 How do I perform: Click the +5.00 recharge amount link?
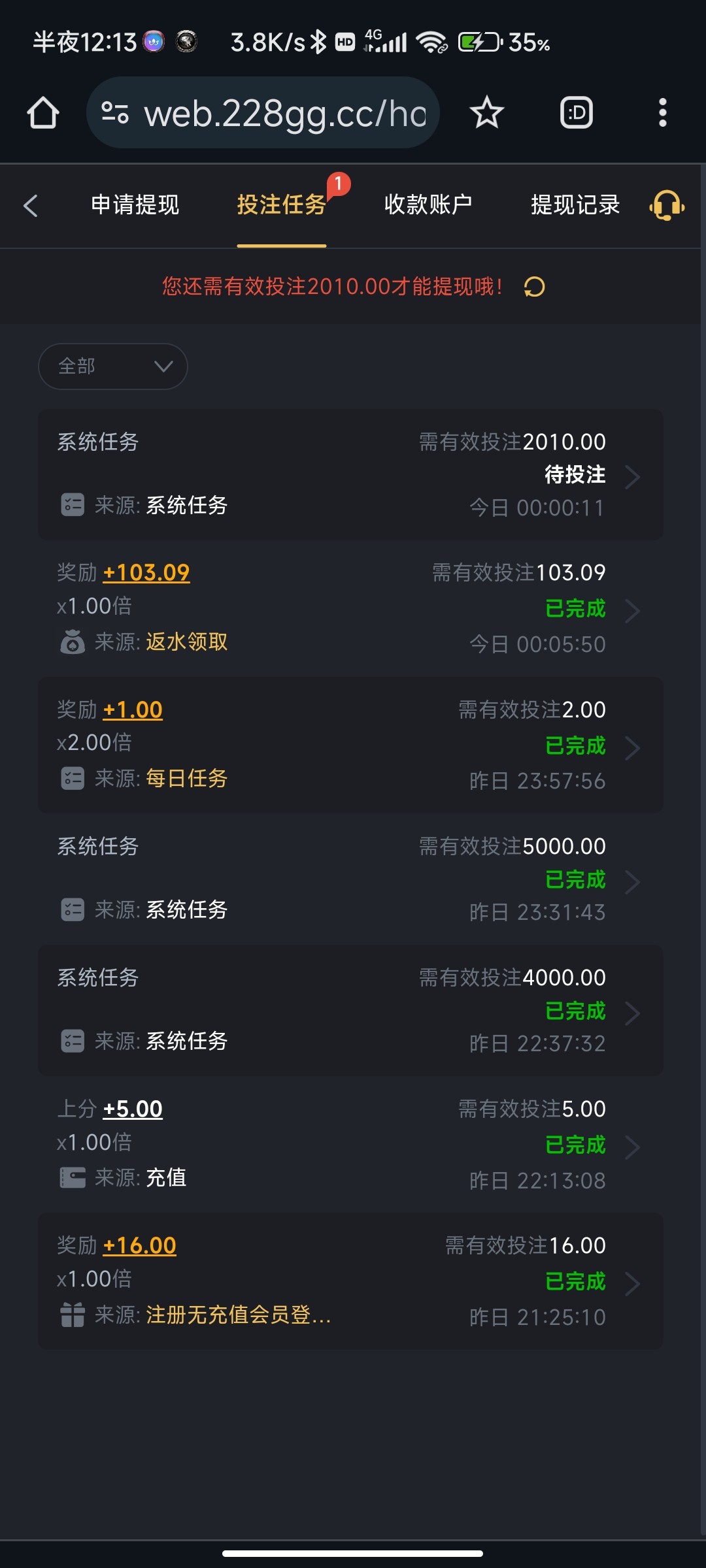[133, 1109]
